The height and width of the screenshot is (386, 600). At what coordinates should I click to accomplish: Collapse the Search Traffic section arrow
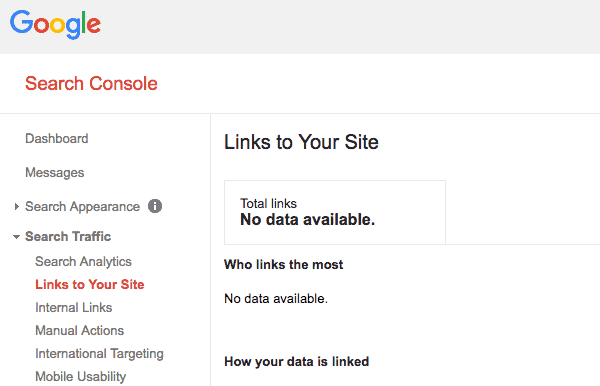(16, 237)
